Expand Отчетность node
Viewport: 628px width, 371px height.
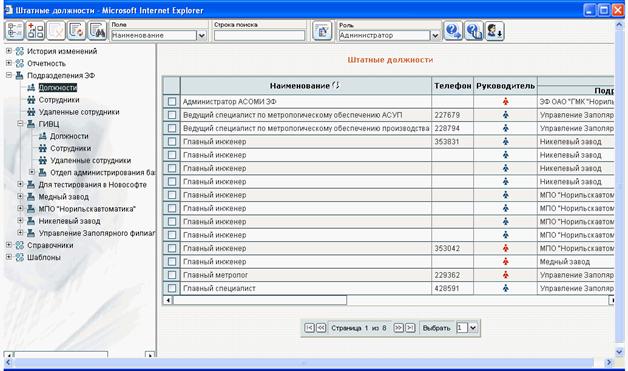(9, 63)
